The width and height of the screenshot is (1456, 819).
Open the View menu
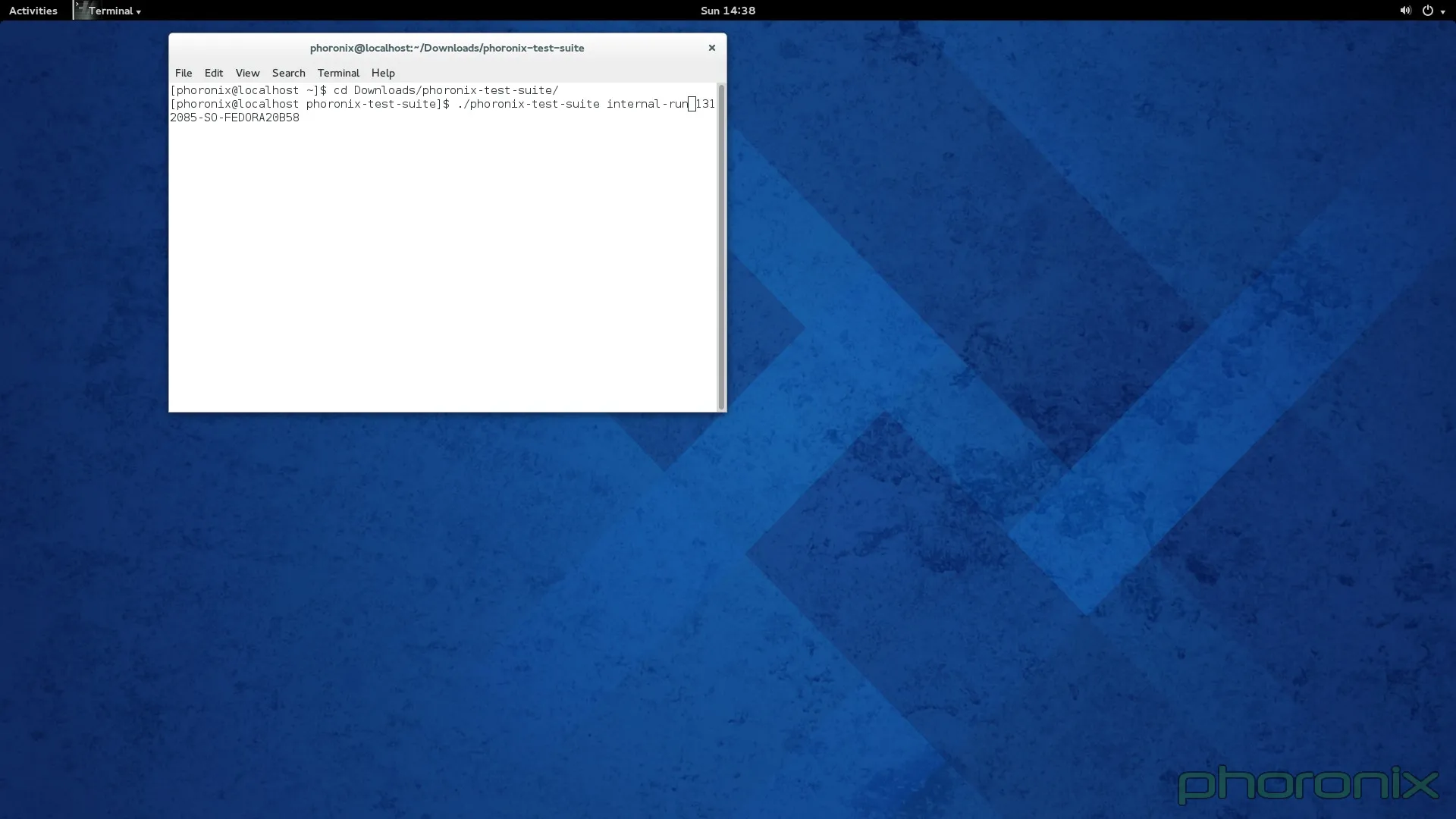[247, 73]
